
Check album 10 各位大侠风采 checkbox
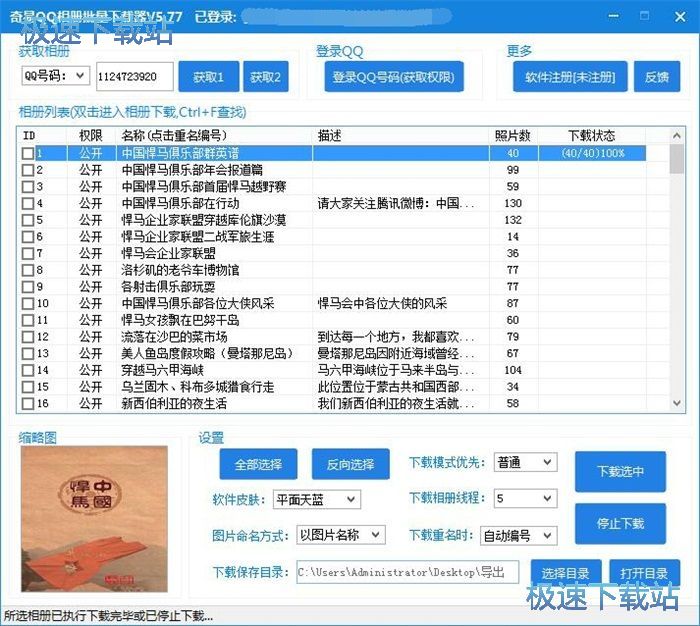28,304
